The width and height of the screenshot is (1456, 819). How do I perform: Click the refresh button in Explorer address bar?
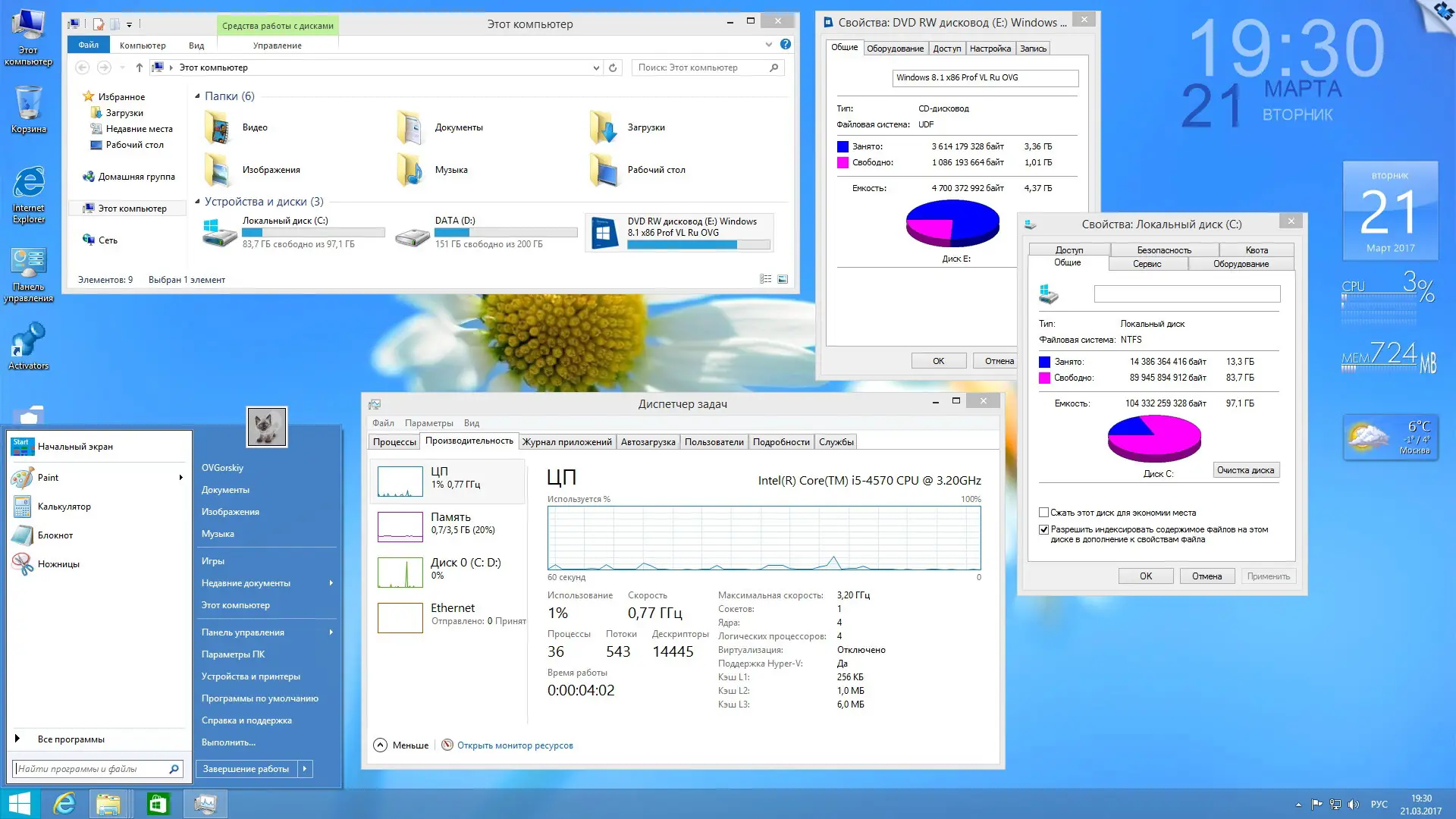pos(613,67)
